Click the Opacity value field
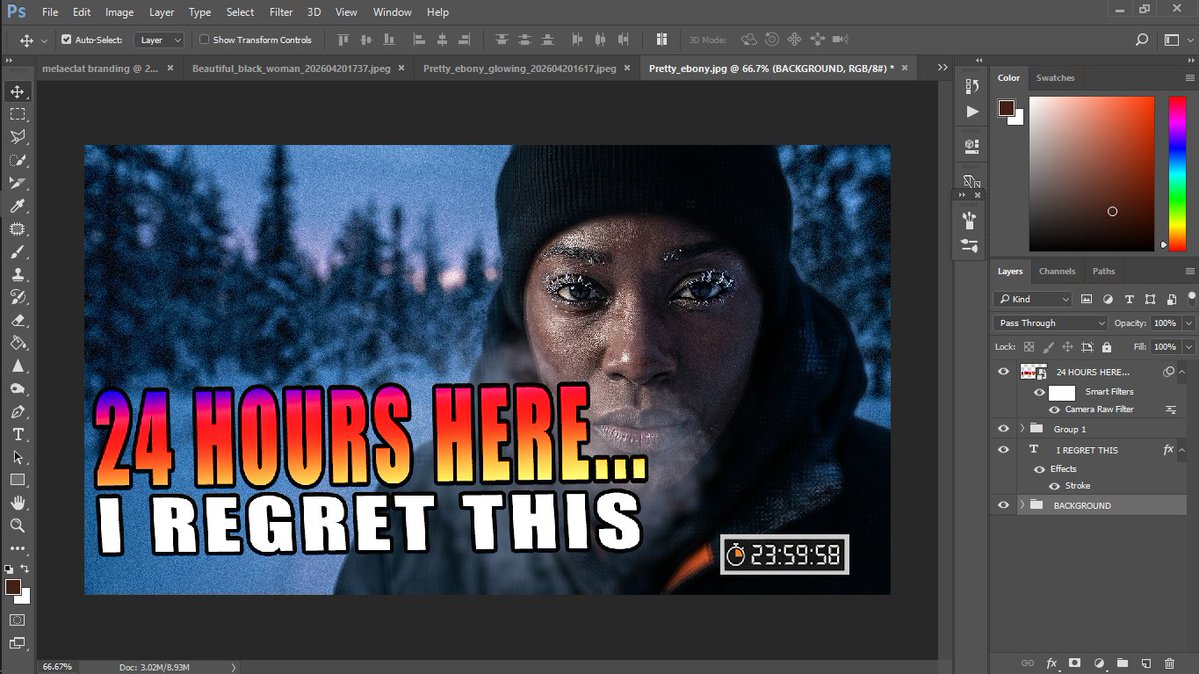The height and width of the screenshot is (674, 1199). point(1165,323)
